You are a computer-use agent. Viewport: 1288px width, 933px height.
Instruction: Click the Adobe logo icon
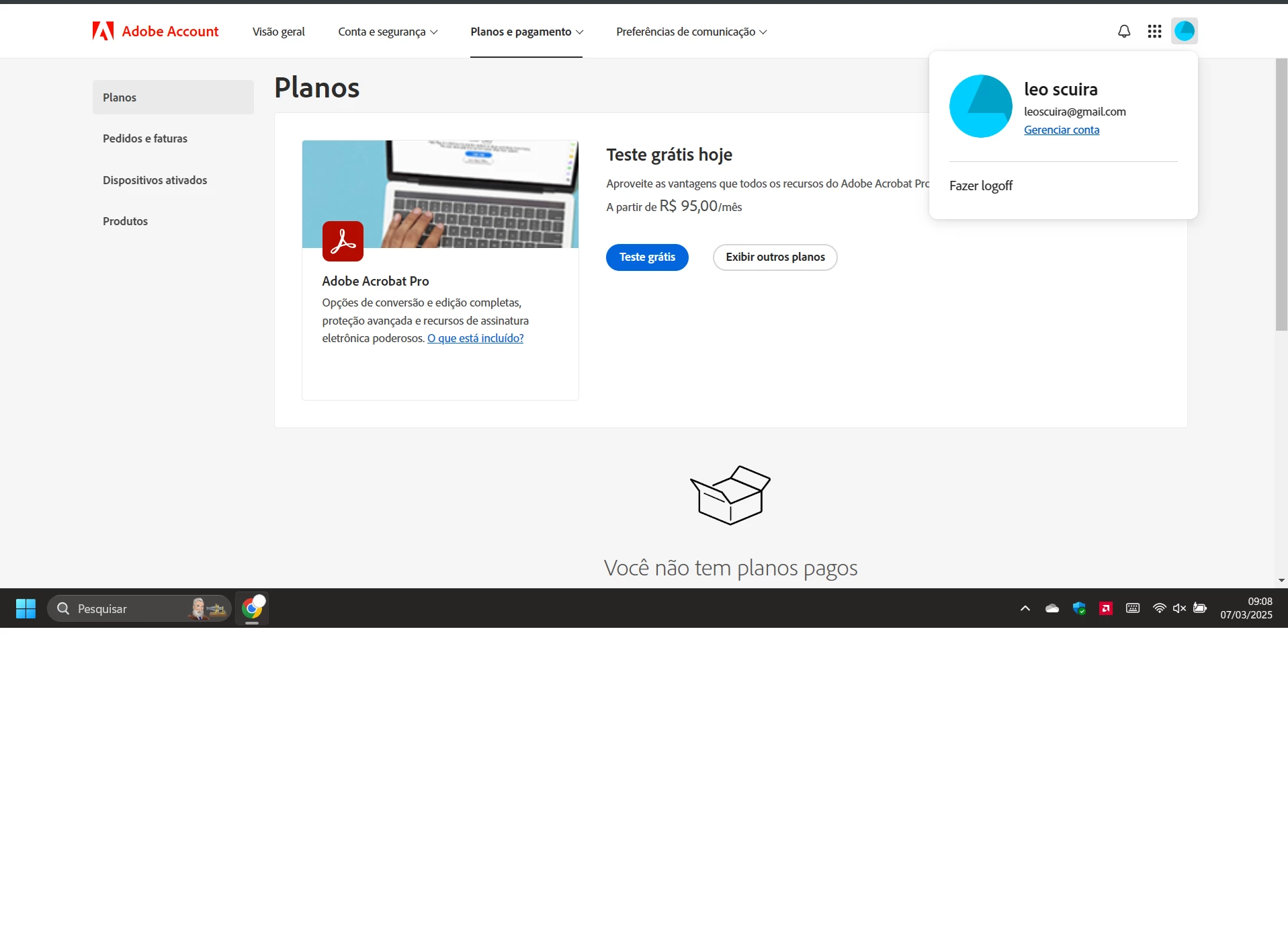pos(103,31)
